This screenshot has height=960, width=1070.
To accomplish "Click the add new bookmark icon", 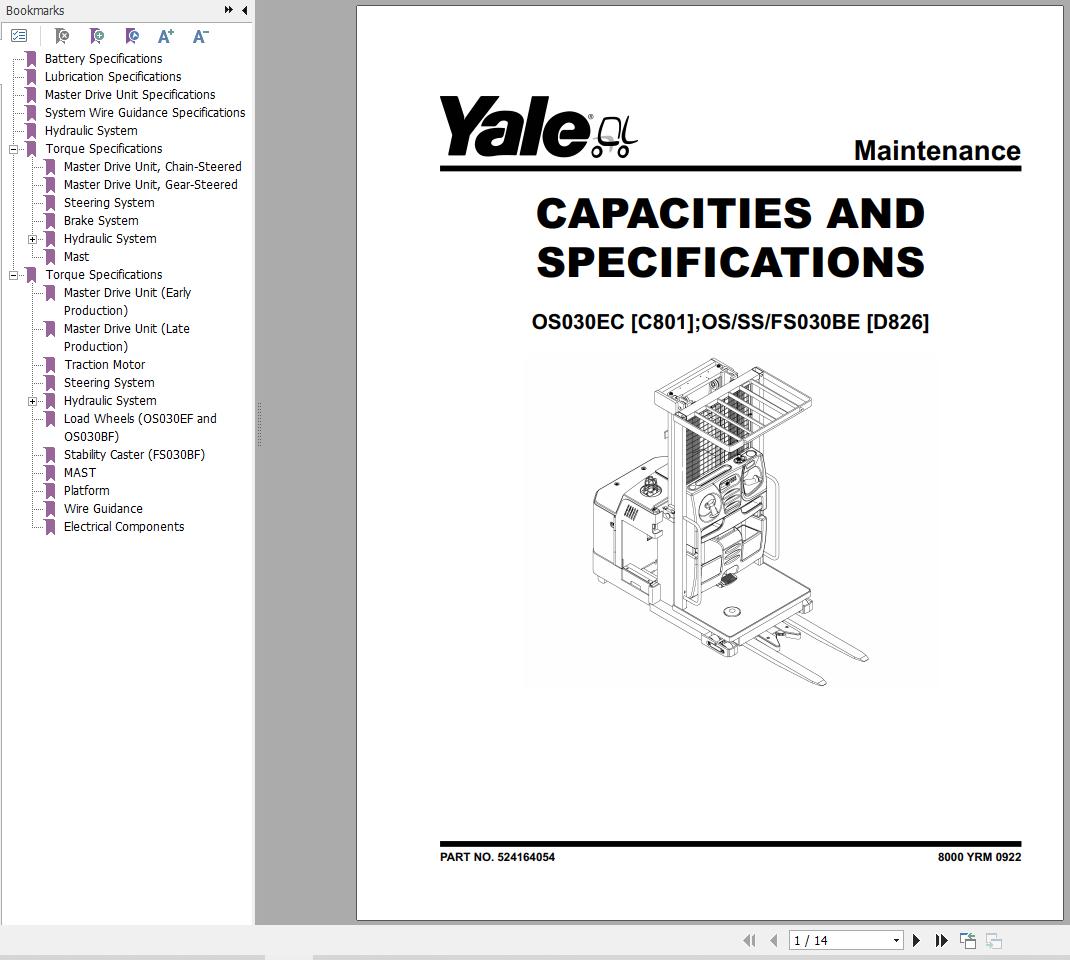I will [97, 35].
